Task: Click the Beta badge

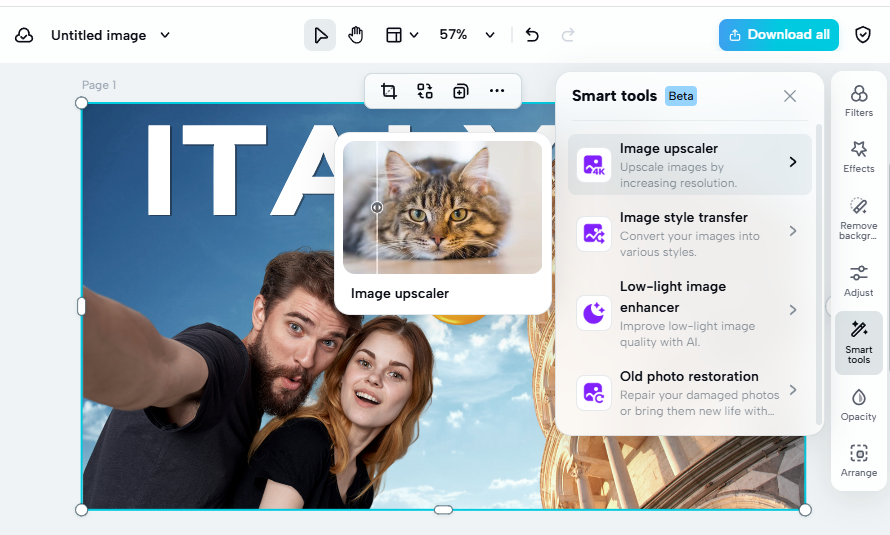Action: tap(681, 96)
